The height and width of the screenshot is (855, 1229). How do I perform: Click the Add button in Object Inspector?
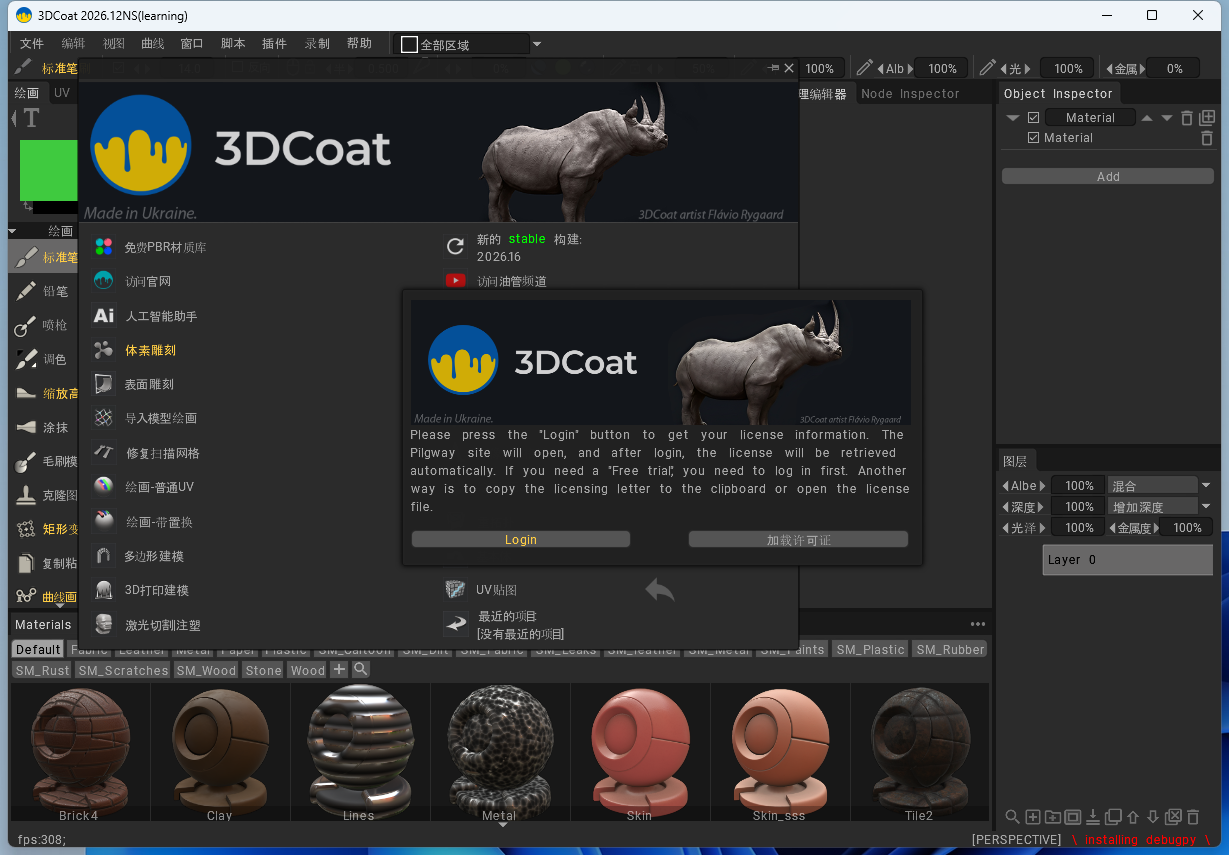1108,176
